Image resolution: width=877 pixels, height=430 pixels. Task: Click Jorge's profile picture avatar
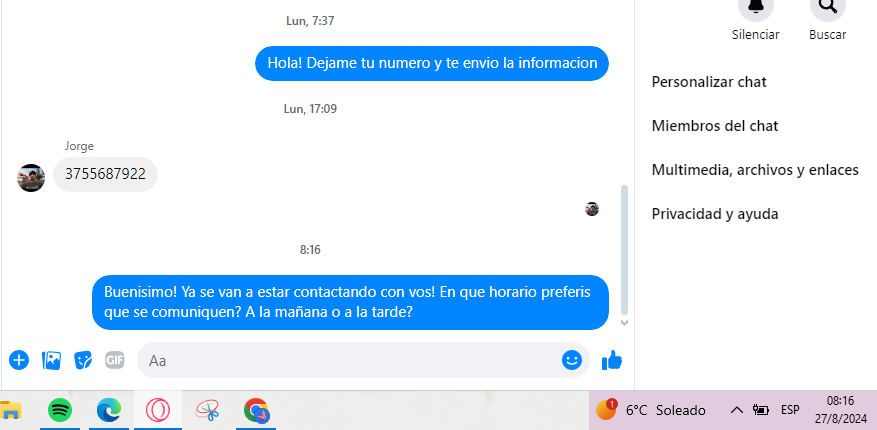pos(31,178)
